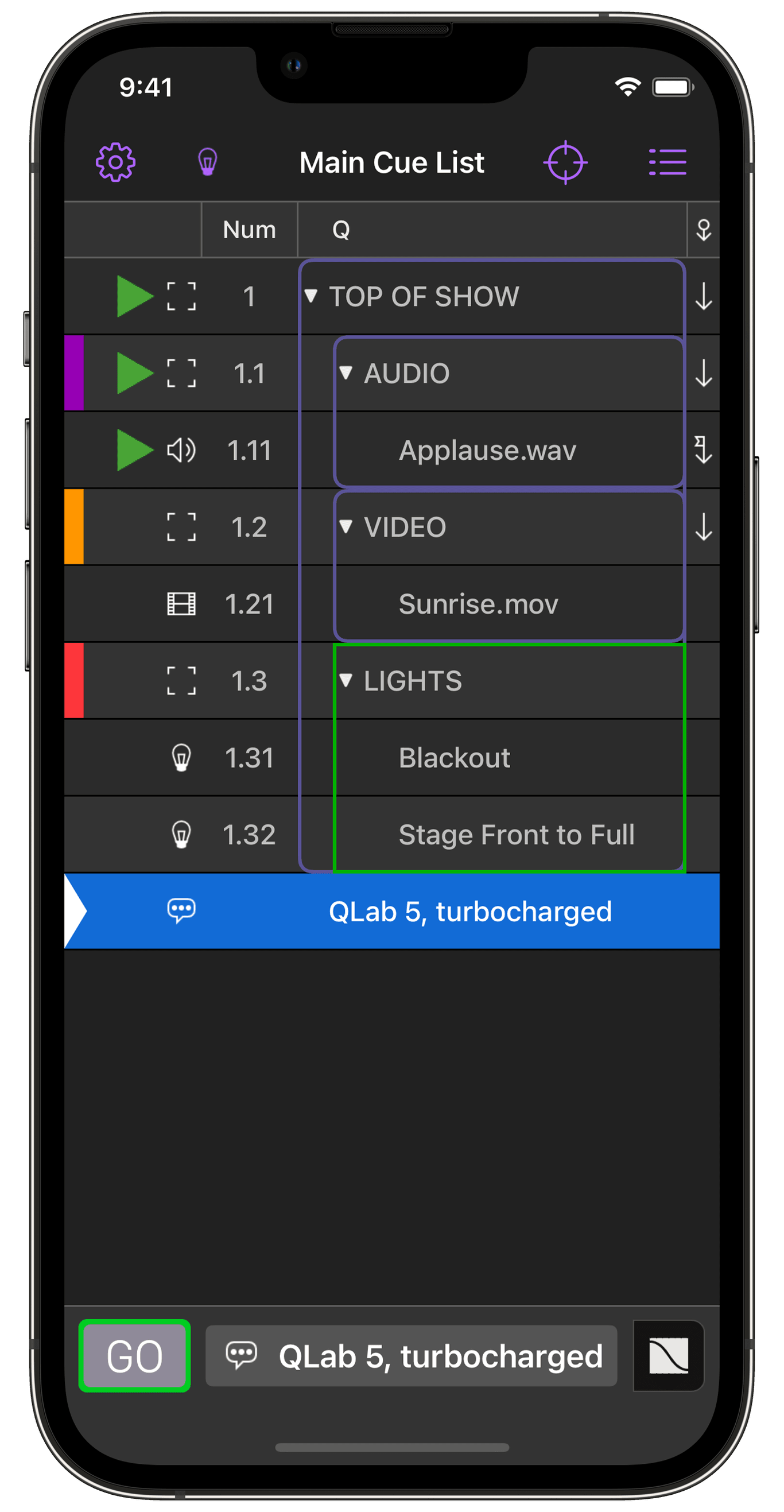Tap the purple color strip on cue 1.1
The image size is (784, 1512).
point(73,373)
